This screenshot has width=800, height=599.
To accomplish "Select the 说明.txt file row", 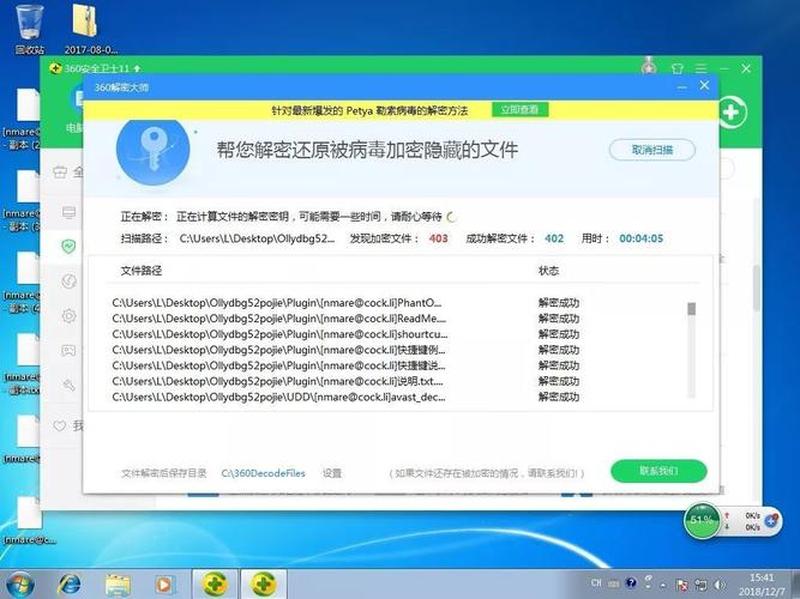I will [345, 382].
